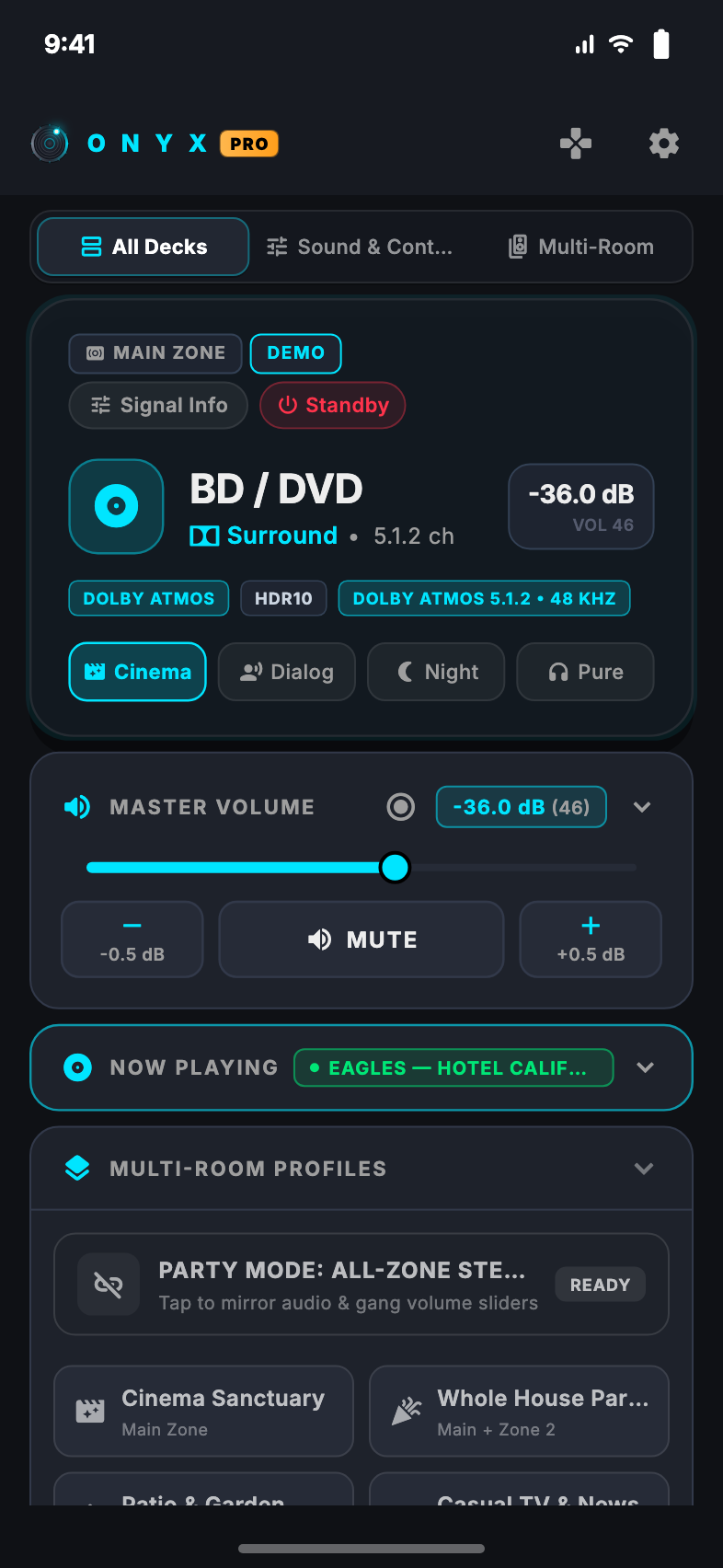Select the Cinema sound mode
723x1568 pixels.
click(x=137, y=672)
